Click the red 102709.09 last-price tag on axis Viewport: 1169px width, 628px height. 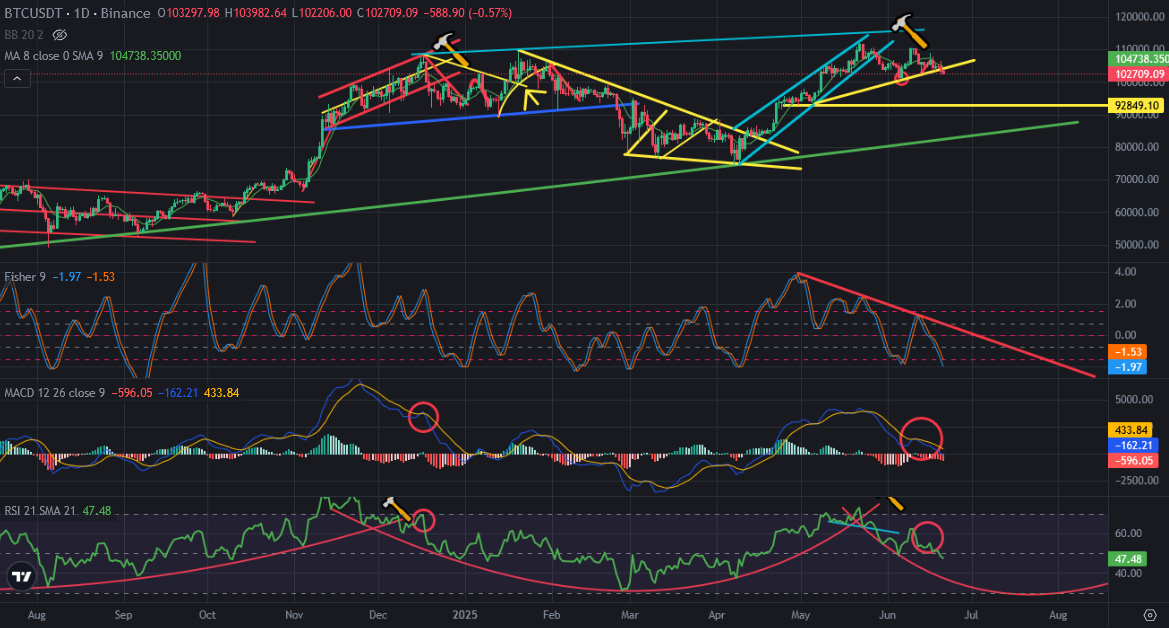tap(1140, 75)
